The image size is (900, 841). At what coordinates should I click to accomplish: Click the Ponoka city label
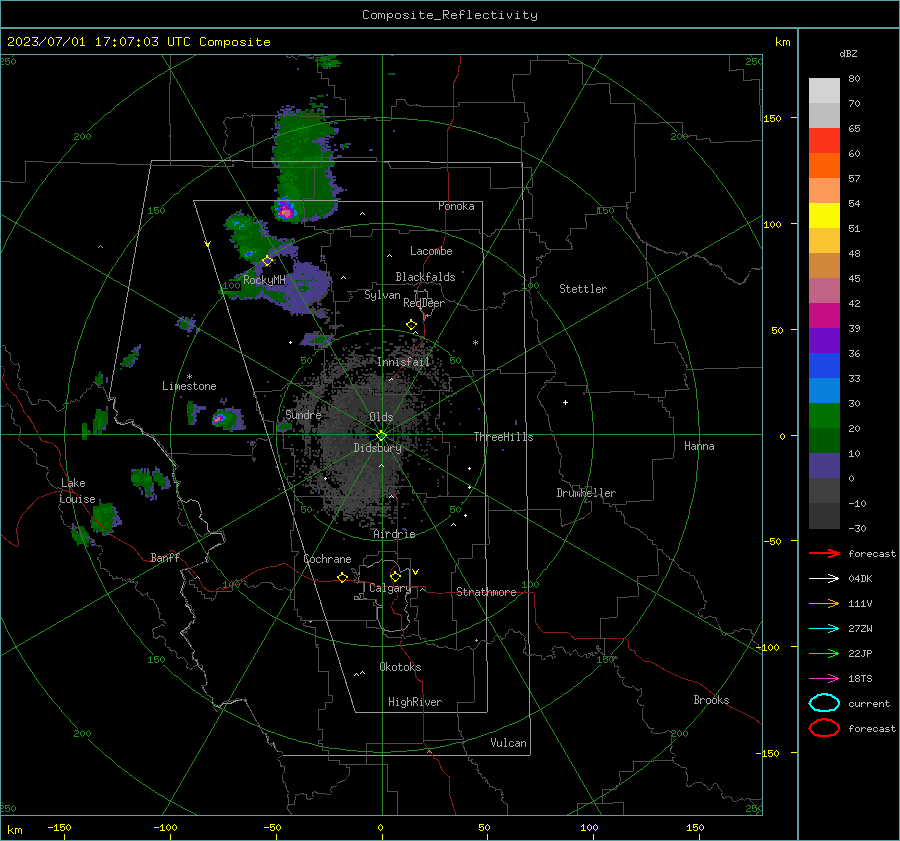[x=456, y=206]
